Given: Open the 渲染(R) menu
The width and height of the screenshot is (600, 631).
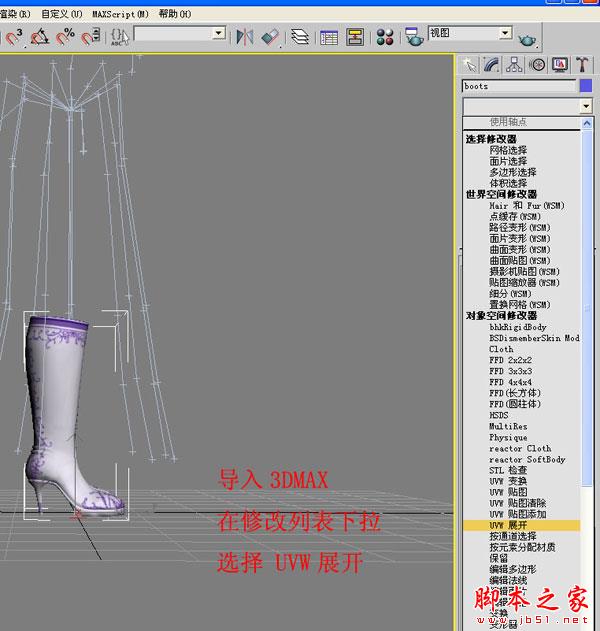Looking at the screenshot, I should (x=14, y=14).
